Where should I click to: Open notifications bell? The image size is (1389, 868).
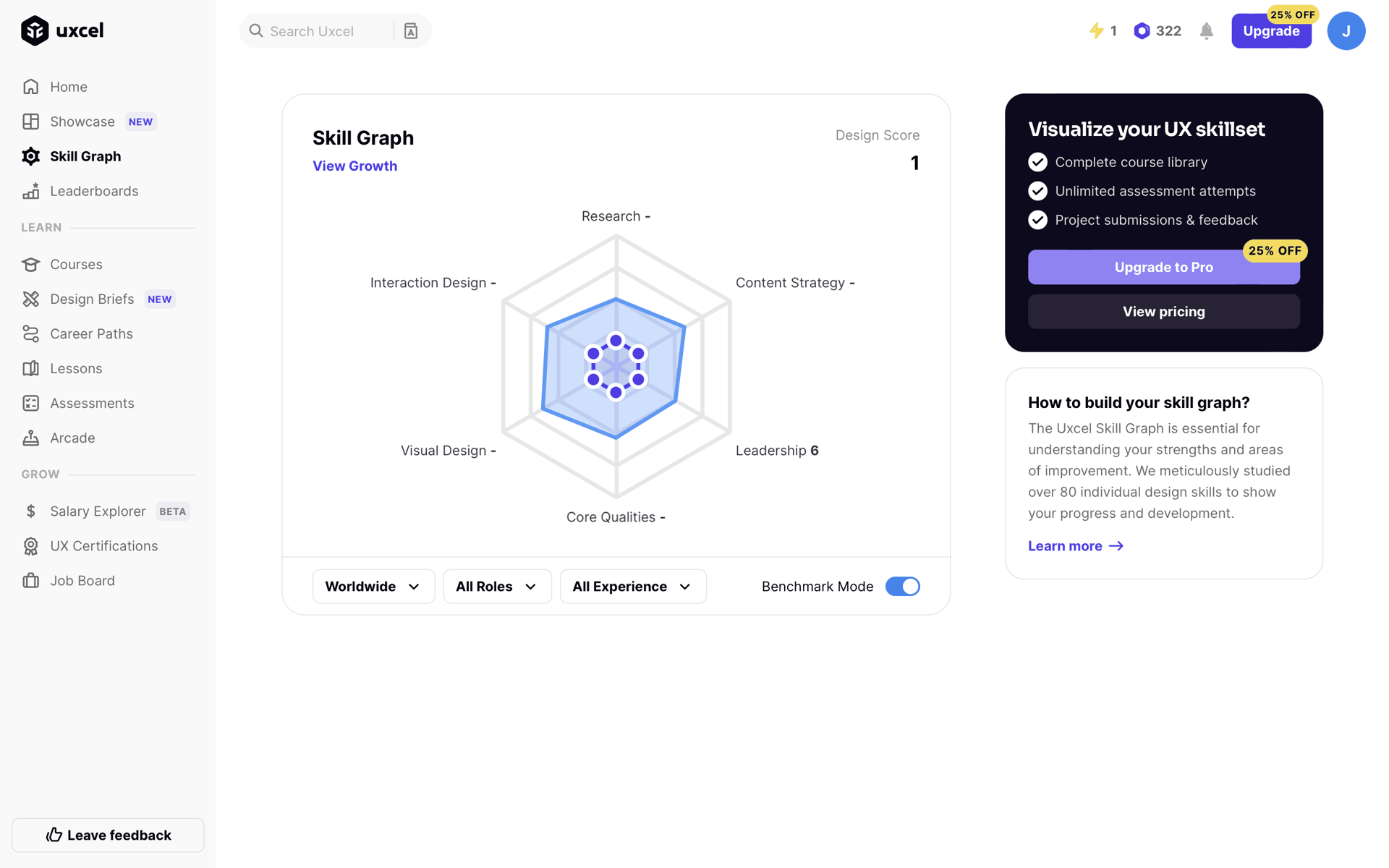click(1206, 31)
